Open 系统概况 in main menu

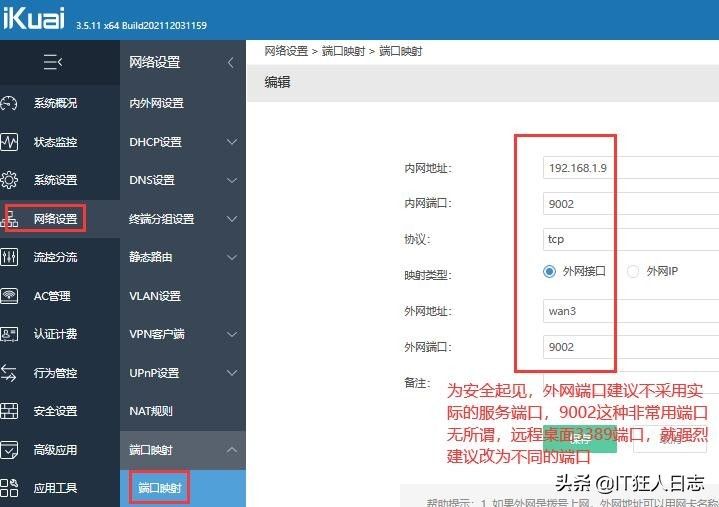click(55, 104)
